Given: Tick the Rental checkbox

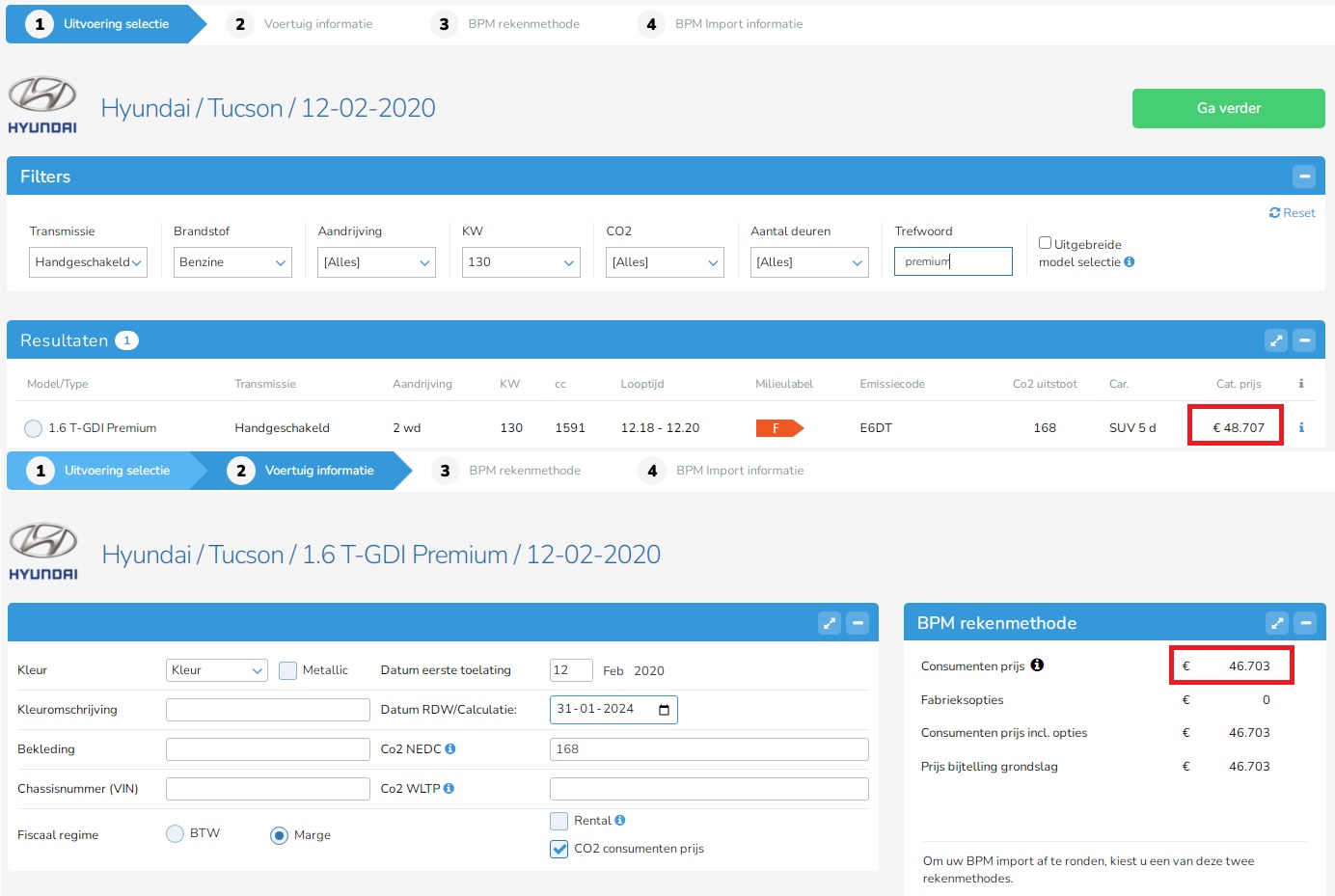Looking at the screenshot, I should 559,821.
